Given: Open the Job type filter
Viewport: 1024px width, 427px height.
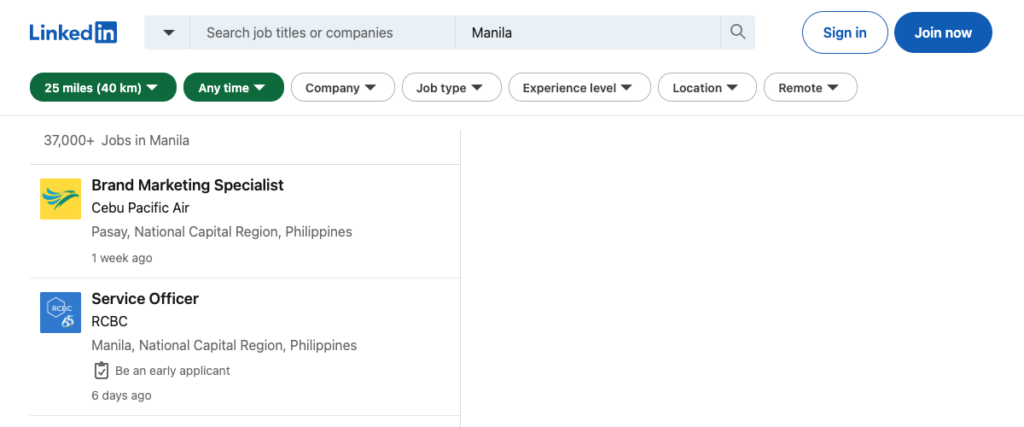Looking at the screenshot, I should [451, 88].
